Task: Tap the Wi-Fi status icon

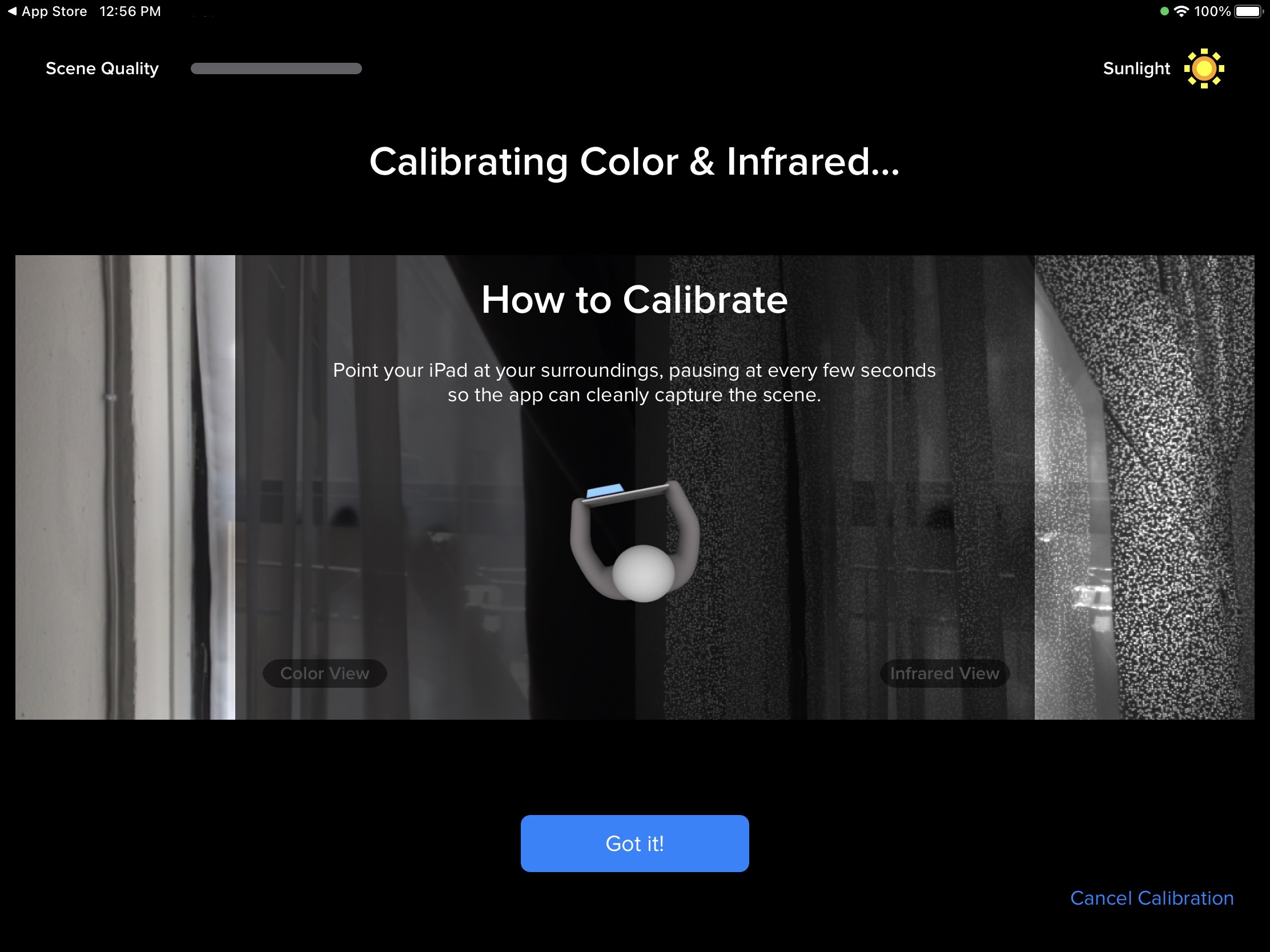Action: [x=1181, y=11]
